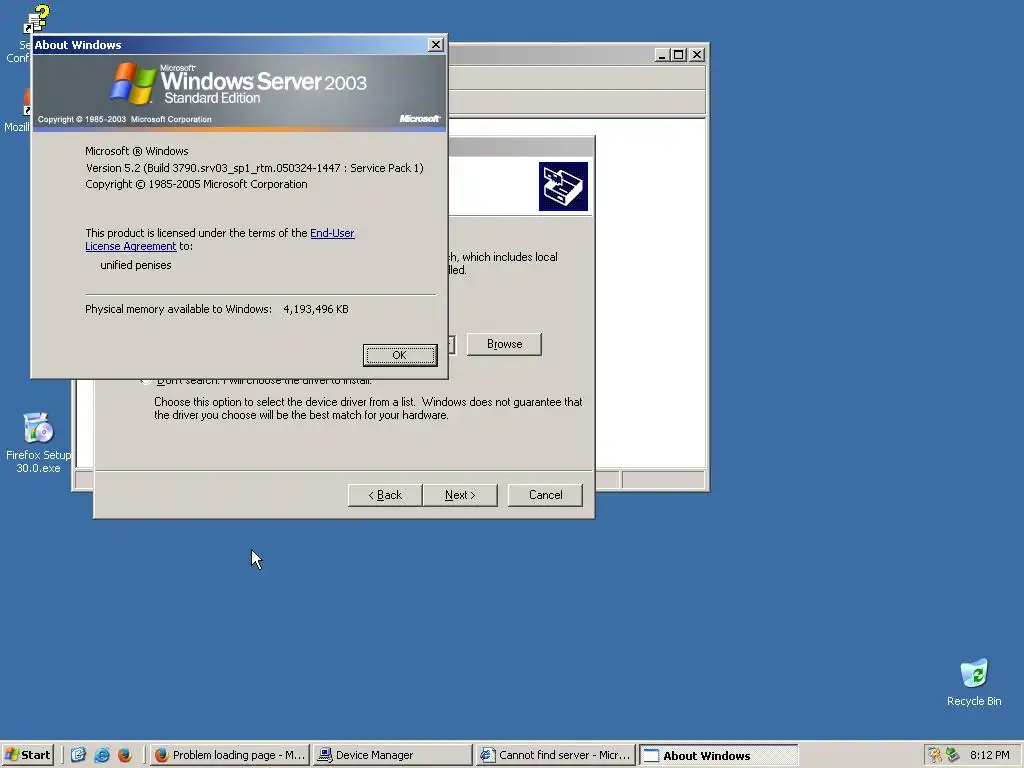Click the hardware wizard device icon image
Viewport: 1024px width, 768px height.
[x=563, y=187]
